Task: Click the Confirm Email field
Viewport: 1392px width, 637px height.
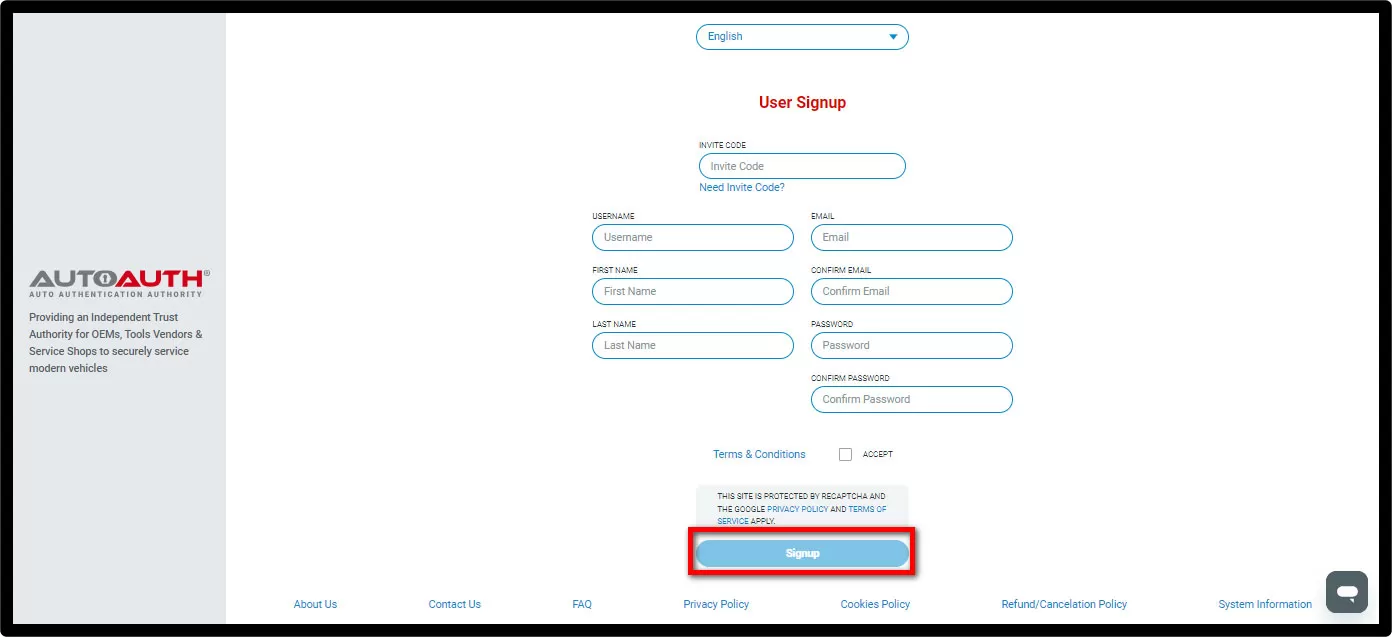Action: pos(911,291)
